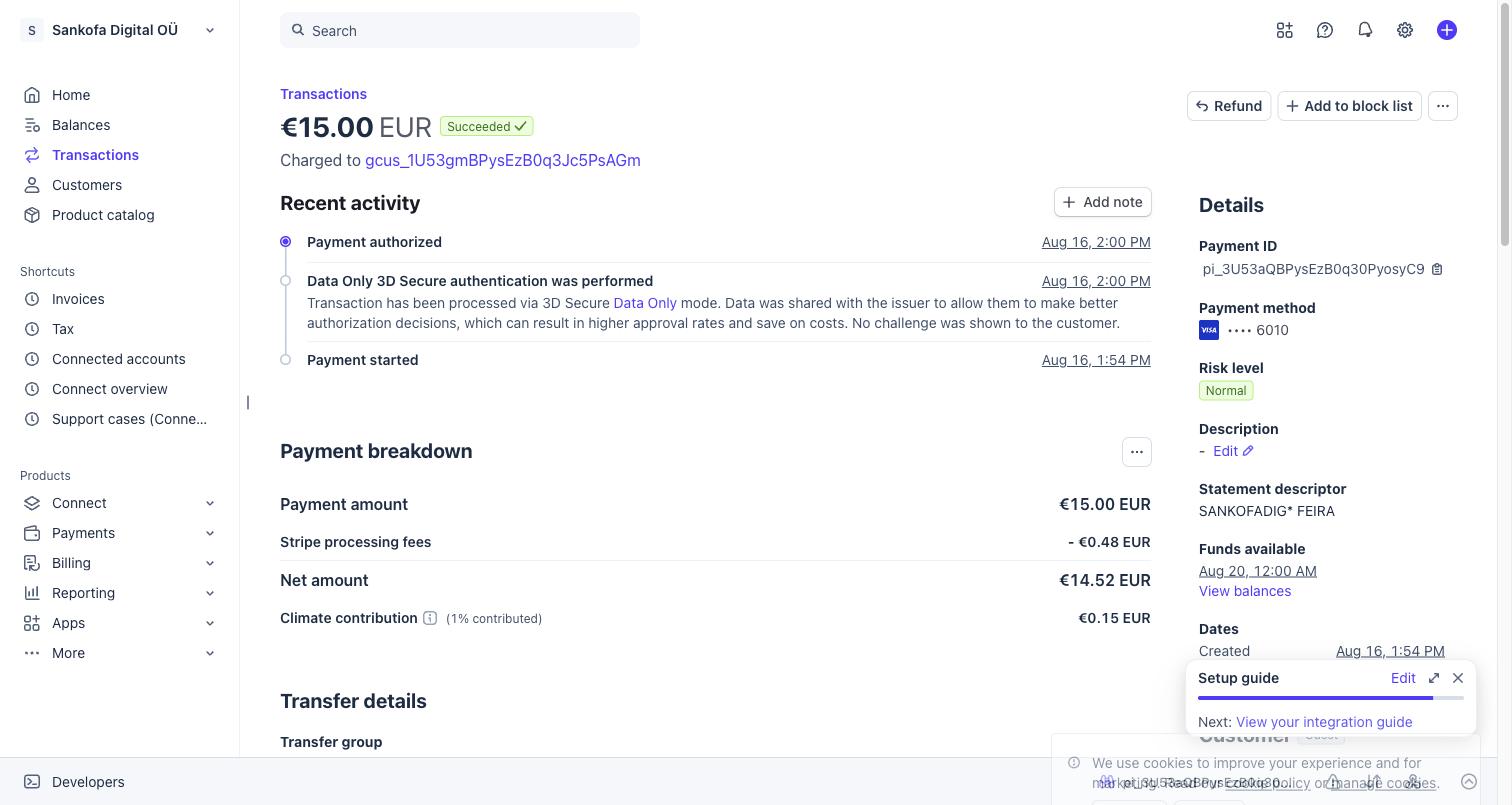Go to Customers in the sidebar

(87, 185)
